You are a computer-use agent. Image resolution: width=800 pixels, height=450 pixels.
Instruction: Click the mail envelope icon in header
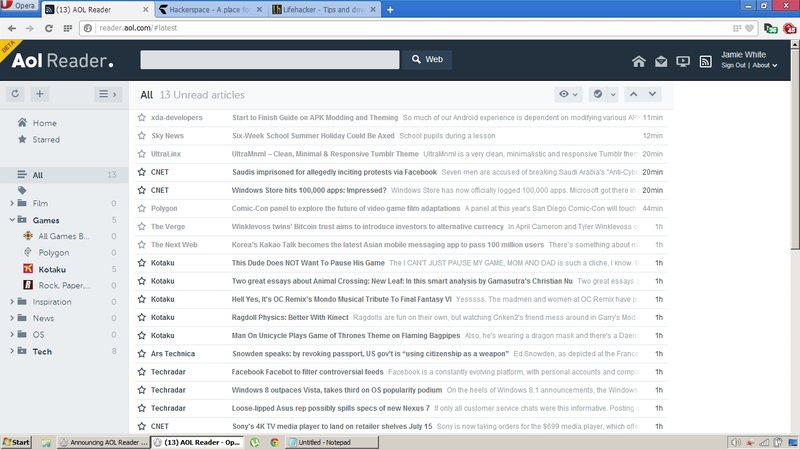[661, 62]
